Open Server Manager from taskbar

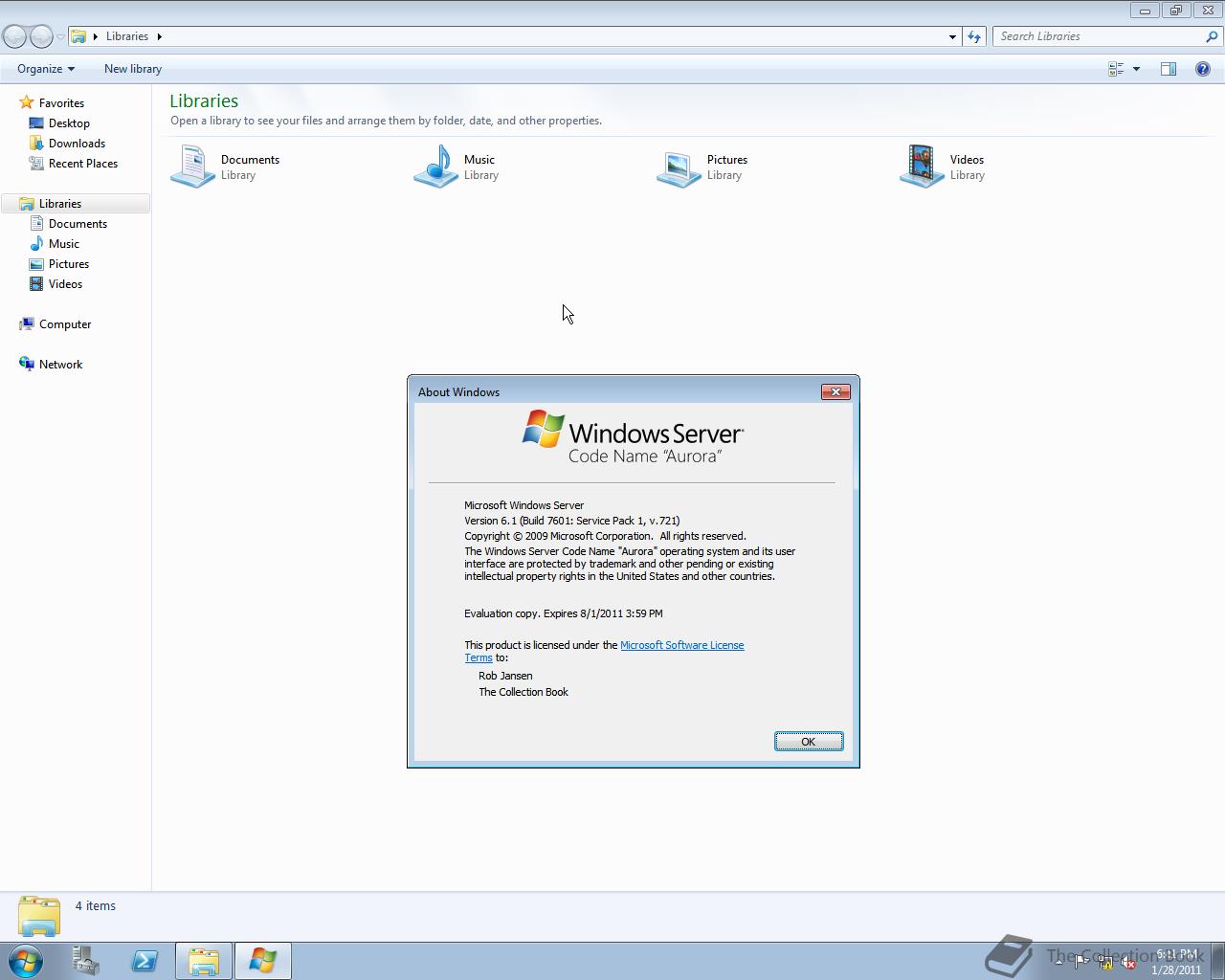86,961
